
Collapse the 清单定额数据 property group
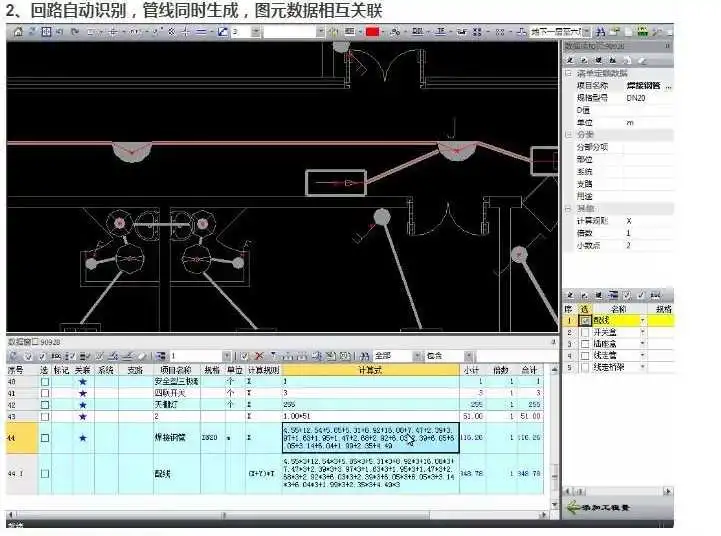(568, 74)
